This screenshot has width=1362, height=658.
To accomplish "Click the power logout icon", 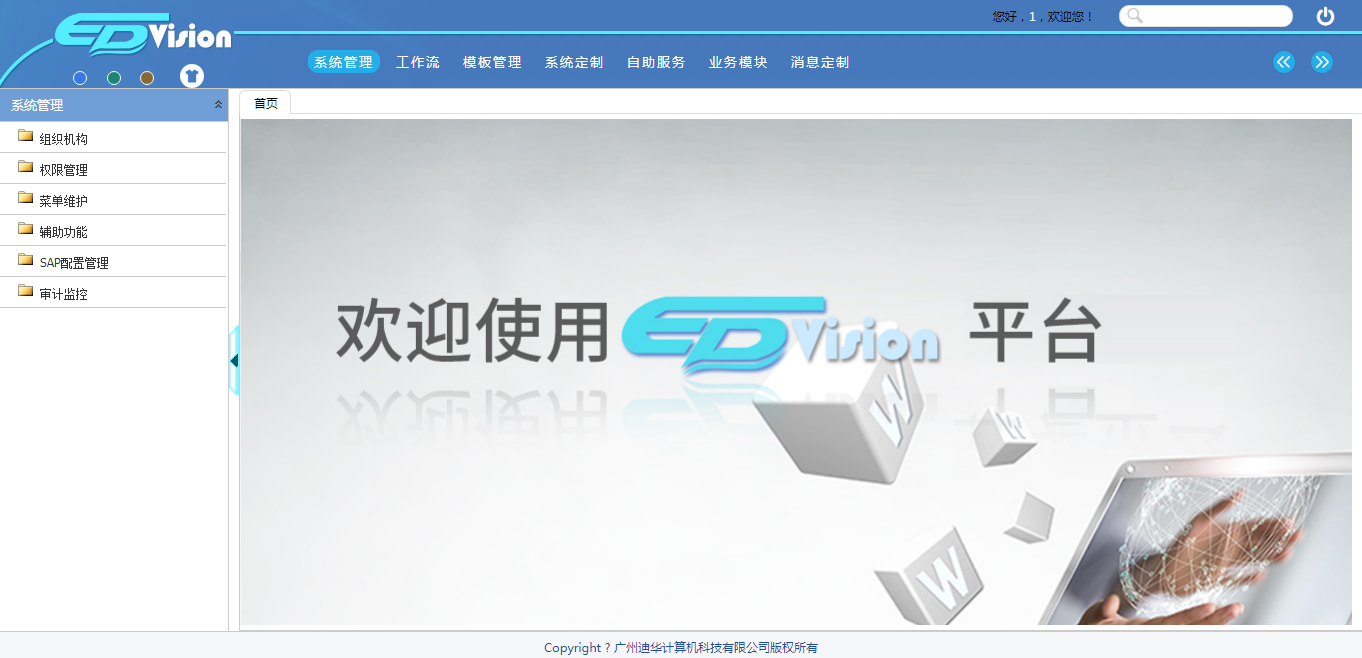I will tap(1325, 16).
